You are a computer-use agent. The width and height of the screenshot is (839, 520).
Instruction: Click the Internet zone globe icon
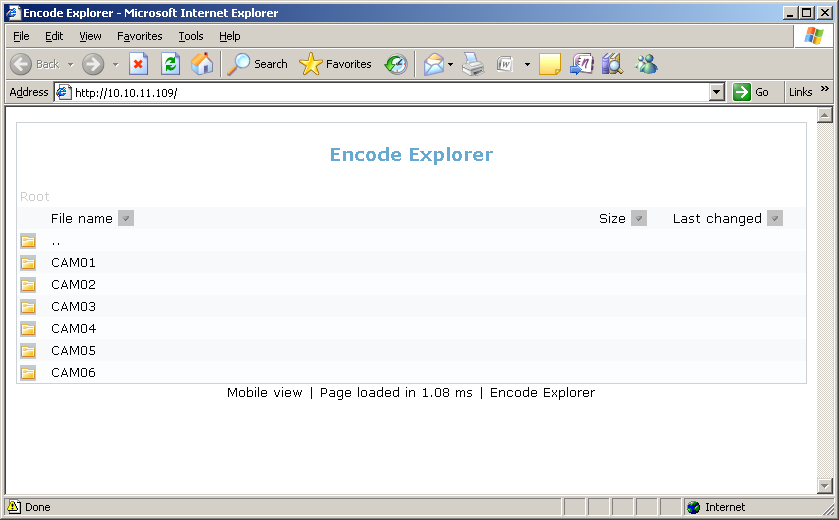[x=693, y=507]
